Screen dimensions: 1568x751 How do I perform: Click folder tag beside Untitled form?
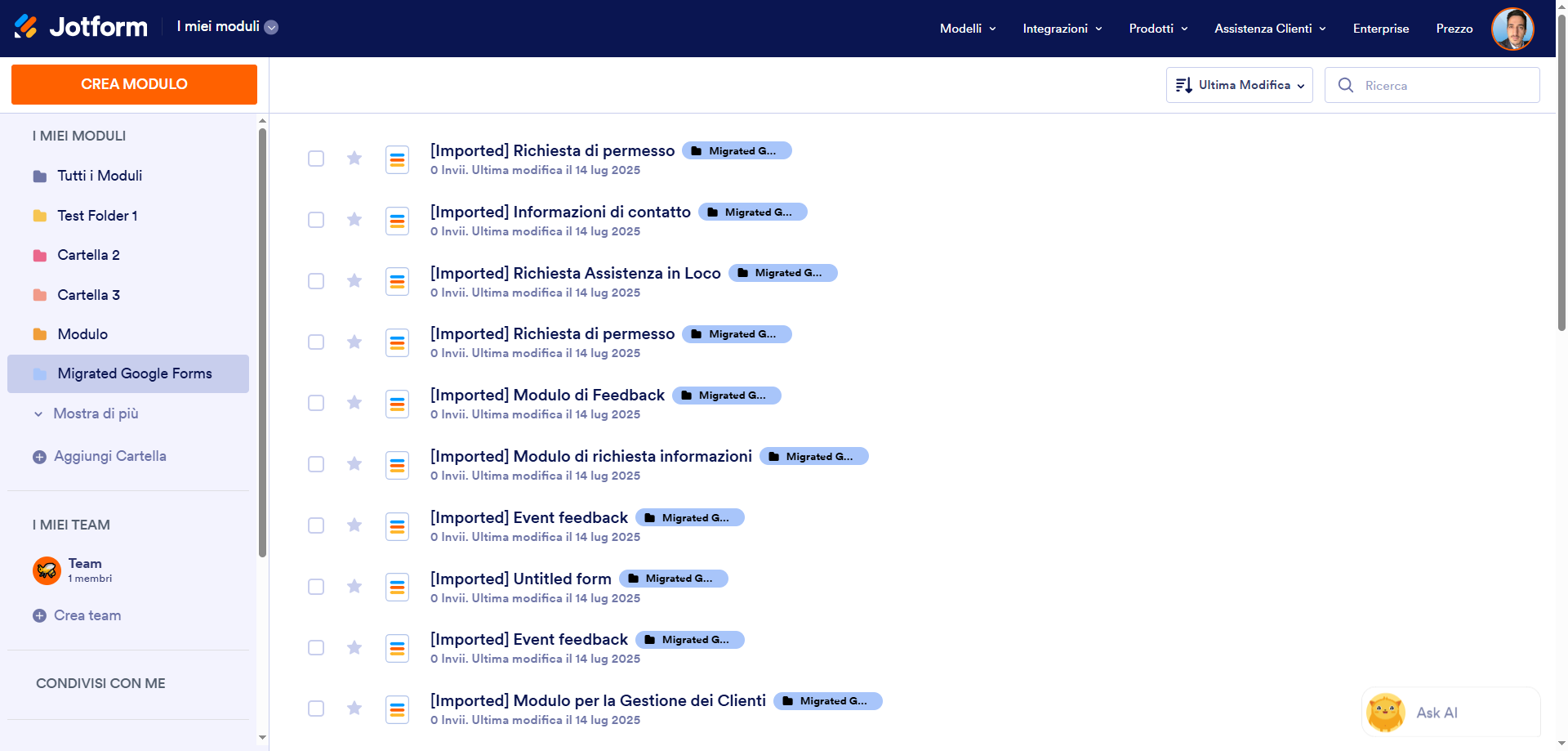point(674,579)
